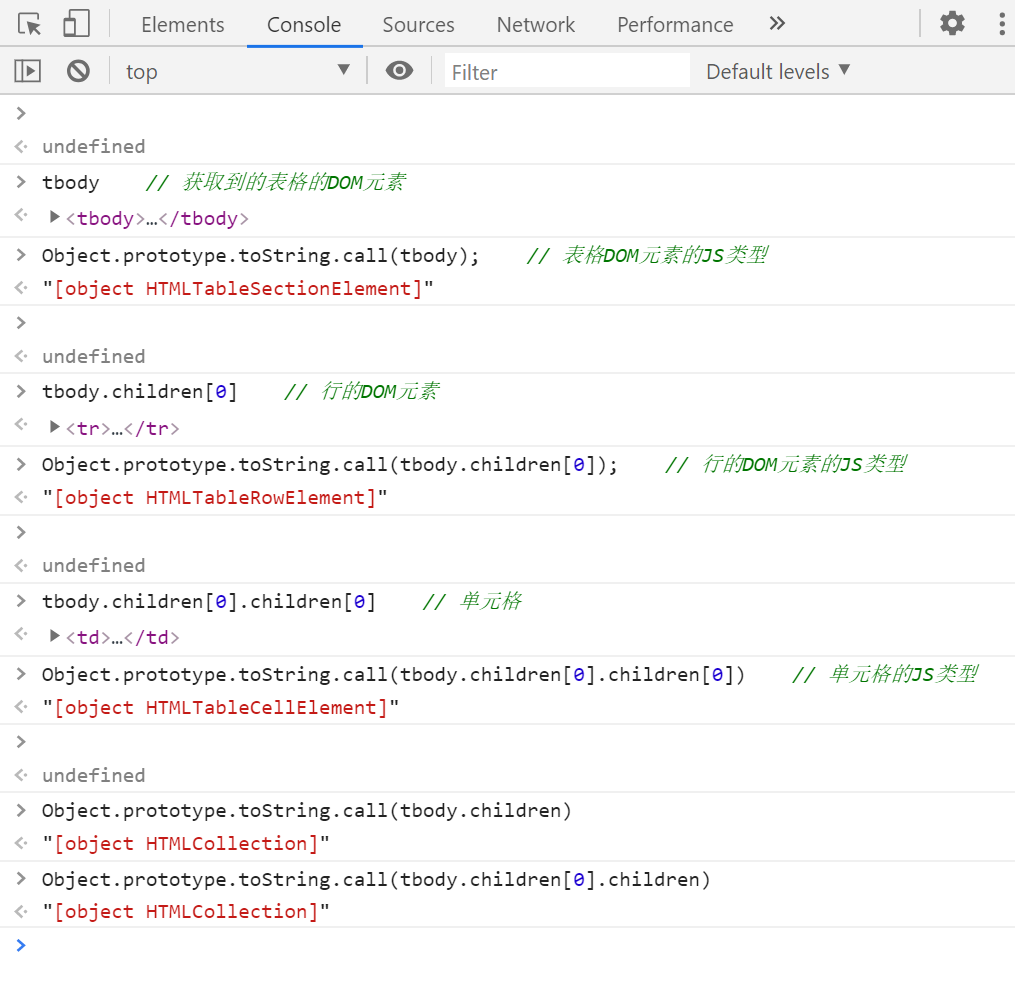The width and height of the screenshot is (1015, 984).
Task: Switch to the Sources tab
Action: coord(418,24)
